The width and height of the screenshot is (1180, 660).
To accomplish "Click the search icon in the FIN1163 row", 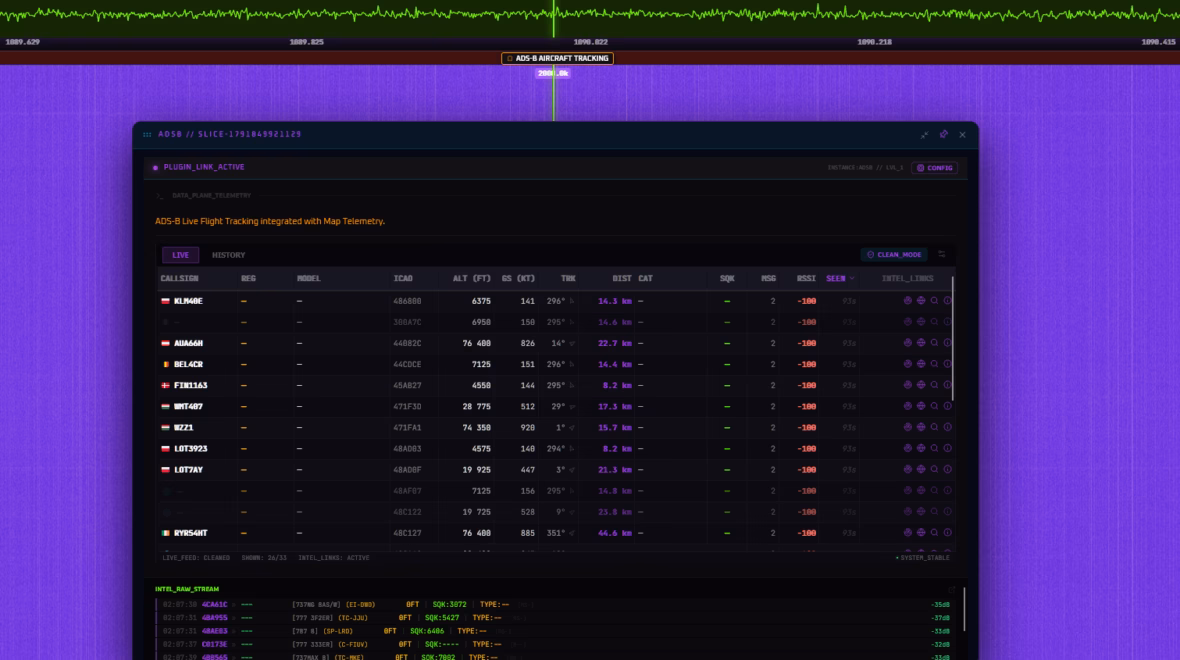I will pyautogui.click(x=935, y=385).
